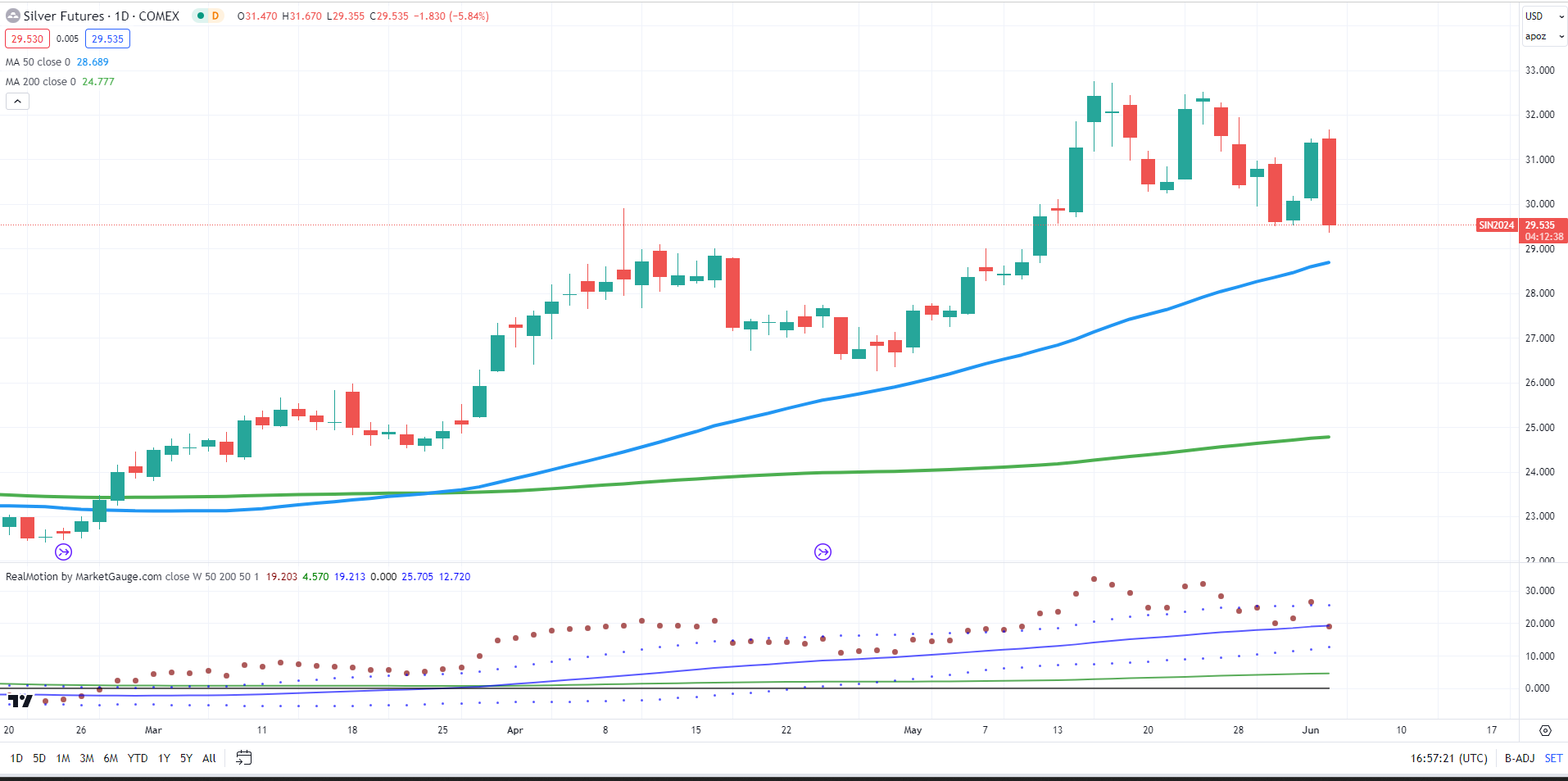Open the TradingView logo at chart bottom-left
1568x781 pixels.
20,701
